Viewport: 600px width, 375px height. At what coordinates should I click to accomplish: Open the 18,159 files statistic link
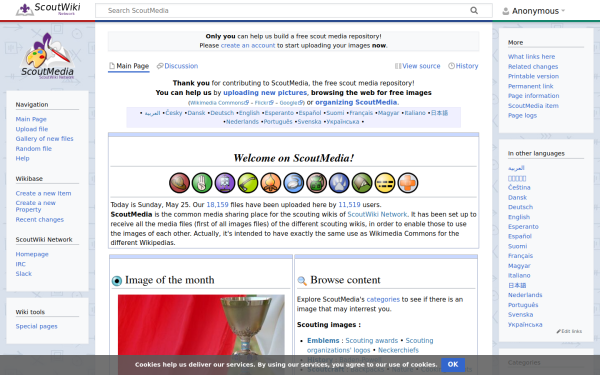click(x=217, y=205)
